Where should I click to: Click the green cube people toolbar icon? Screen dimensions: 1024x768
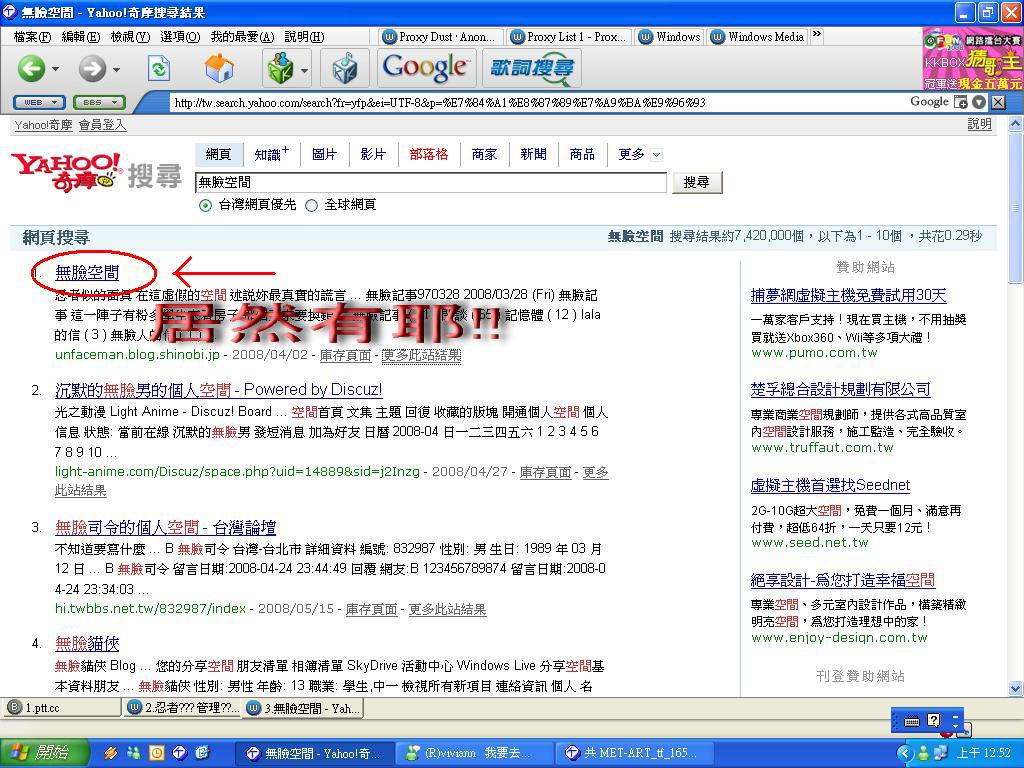tap(280, 68)
